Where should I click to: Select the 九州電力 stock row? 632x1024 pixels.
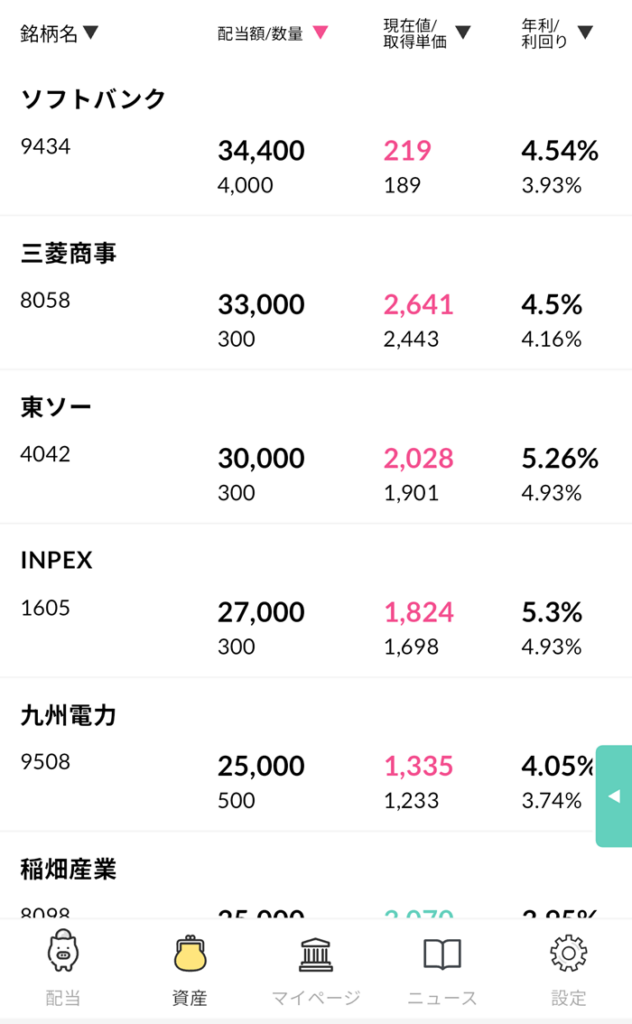tap(316, 754)
